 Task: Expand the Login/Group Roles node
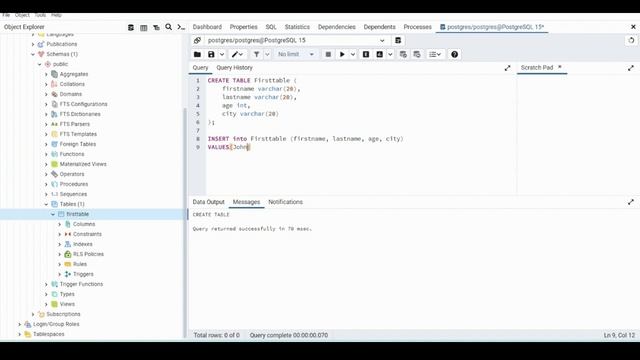pyautogui.click(x=20, y=324)
